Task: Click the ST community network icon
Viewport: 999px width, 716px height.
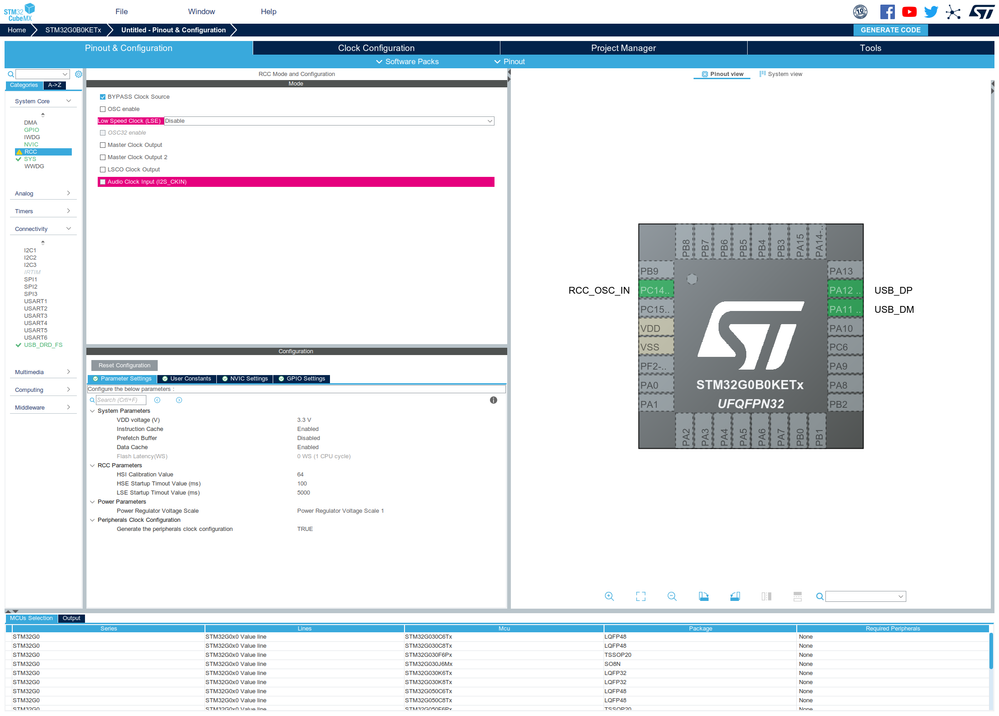Action: [953, 11]
